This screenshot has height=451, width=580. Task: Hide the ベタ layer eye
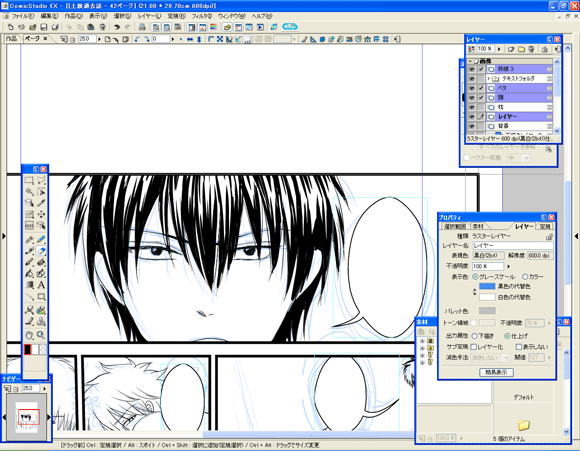(471, 88)
